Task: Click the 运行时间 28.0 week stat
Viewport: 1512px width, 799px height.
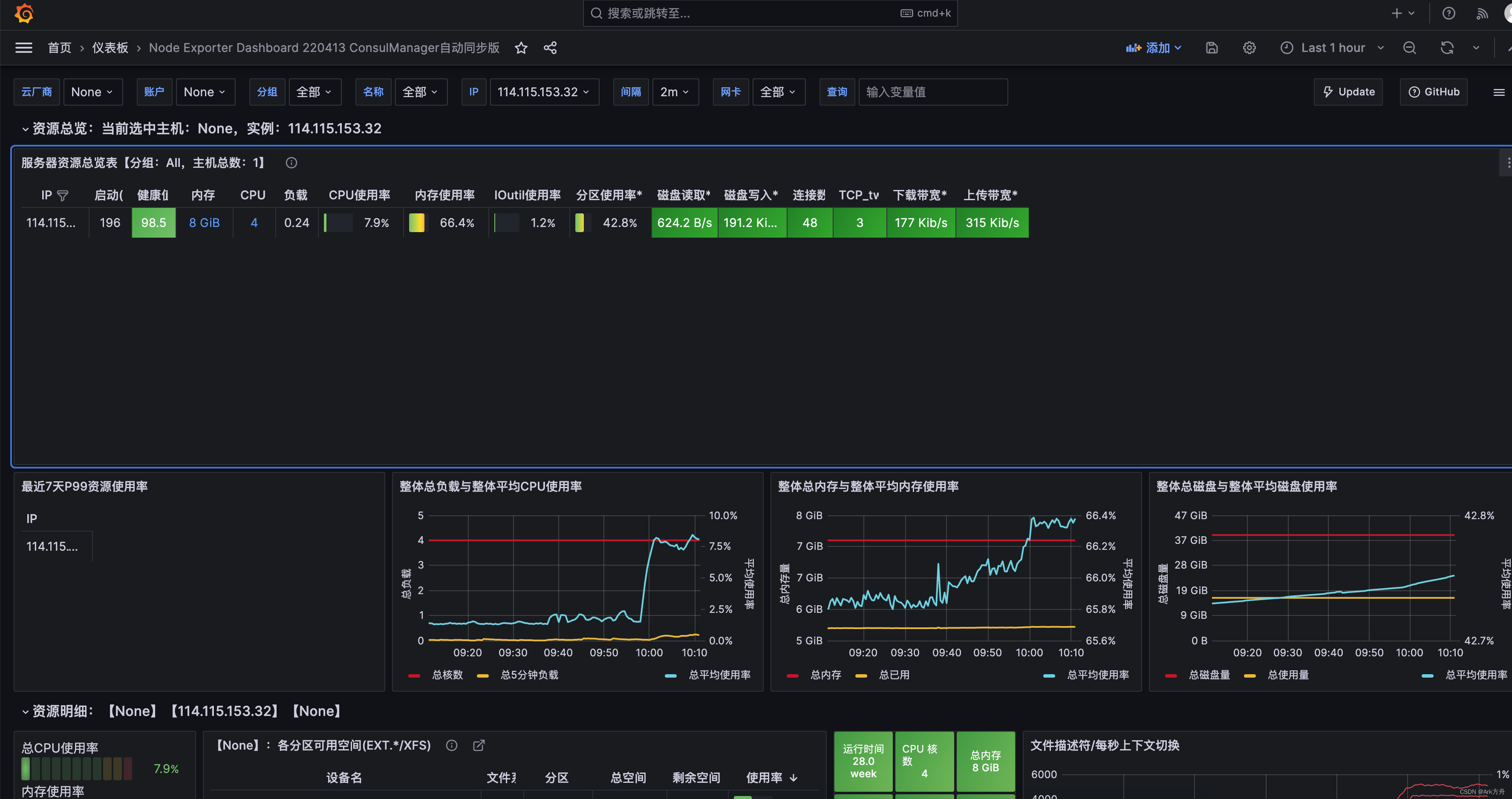Action: click(x=863, y=762)
